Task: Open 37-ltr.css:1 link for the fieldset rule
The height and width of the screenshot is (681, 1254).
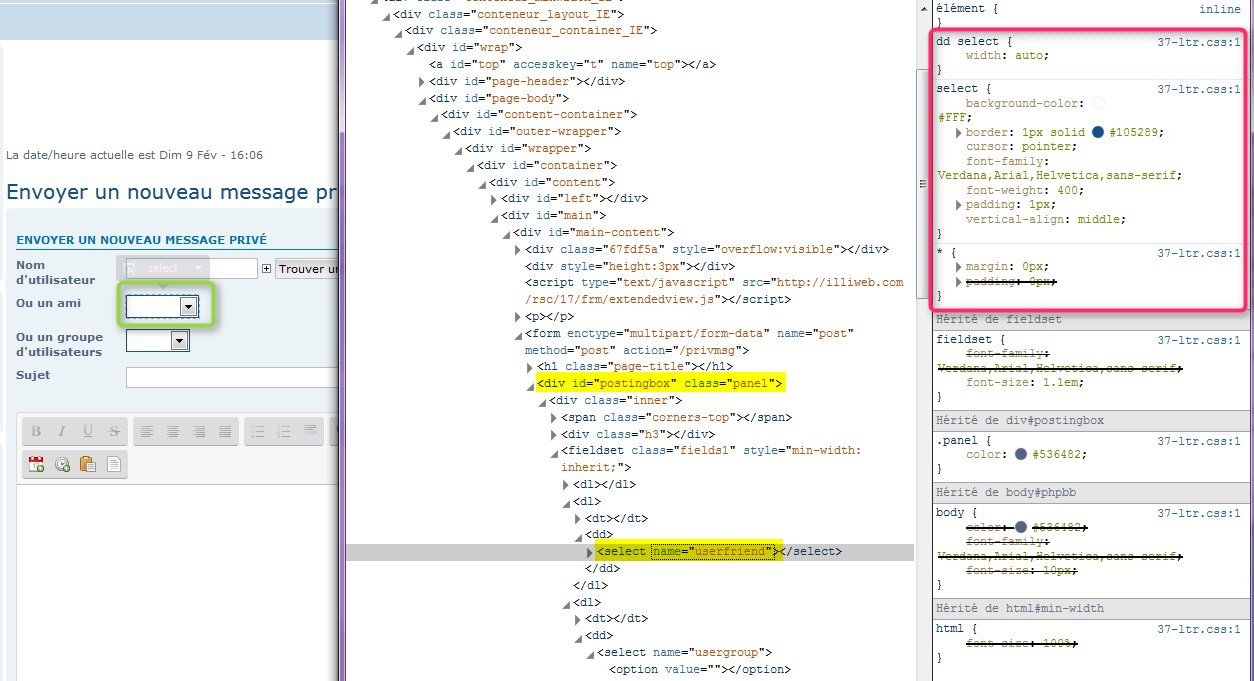Action: pyautogui.click(x=1198, y=340)
